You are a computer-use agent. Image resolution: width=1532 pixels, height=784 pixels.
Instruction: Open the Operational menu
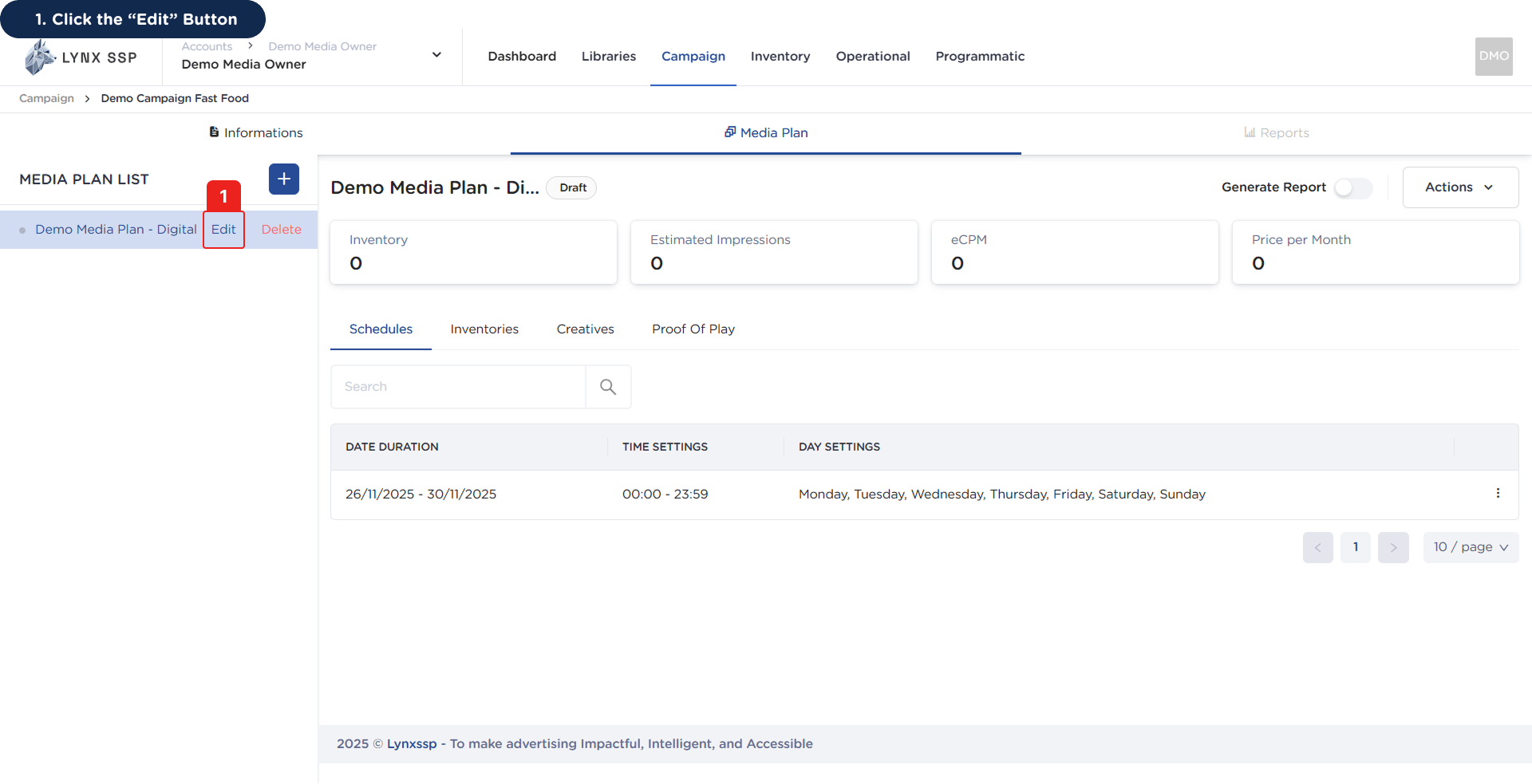(873, 57)
